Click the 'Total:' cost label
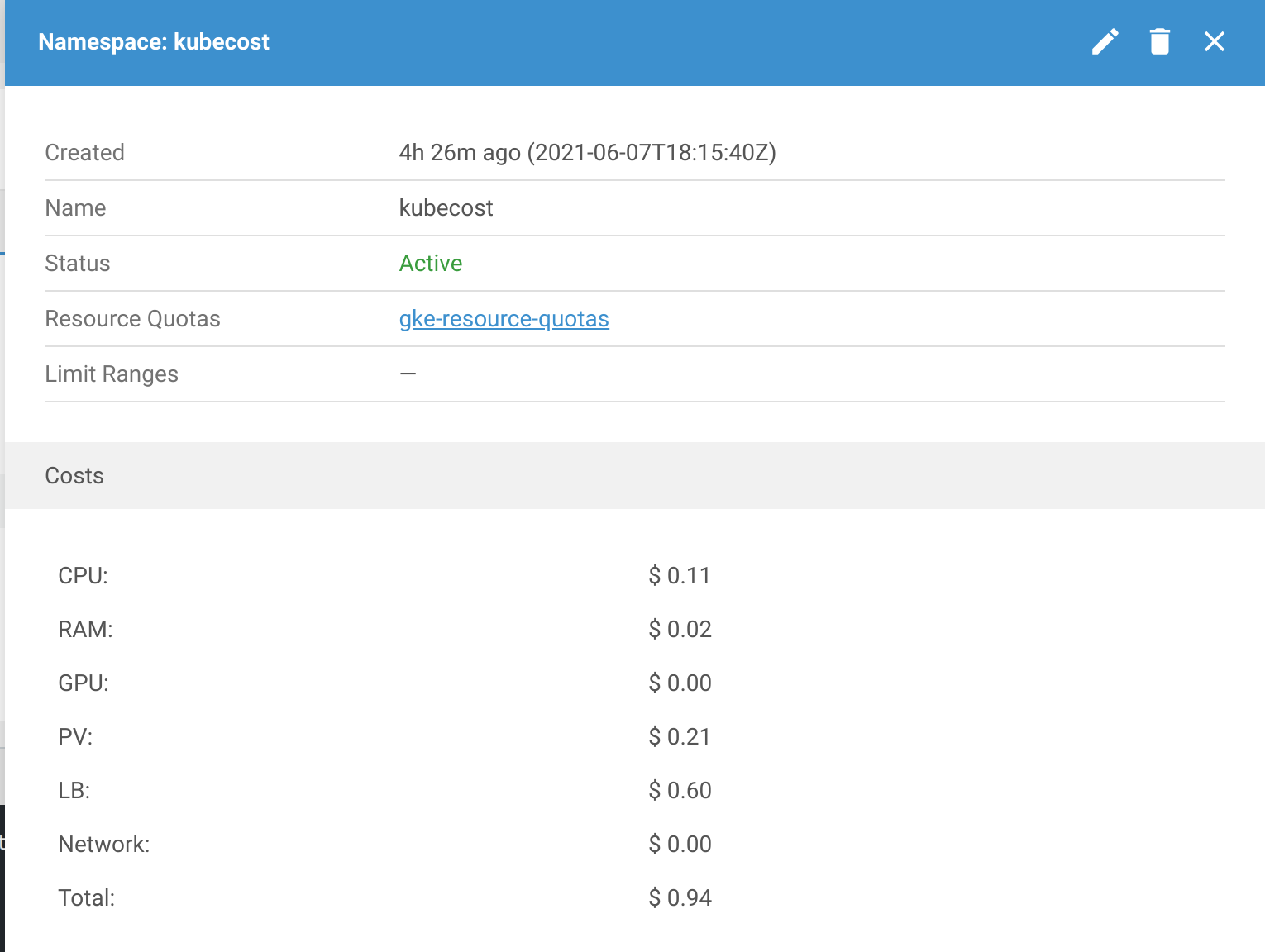The height and width of the screenshot is (952, 1265). tap(86, 898)
